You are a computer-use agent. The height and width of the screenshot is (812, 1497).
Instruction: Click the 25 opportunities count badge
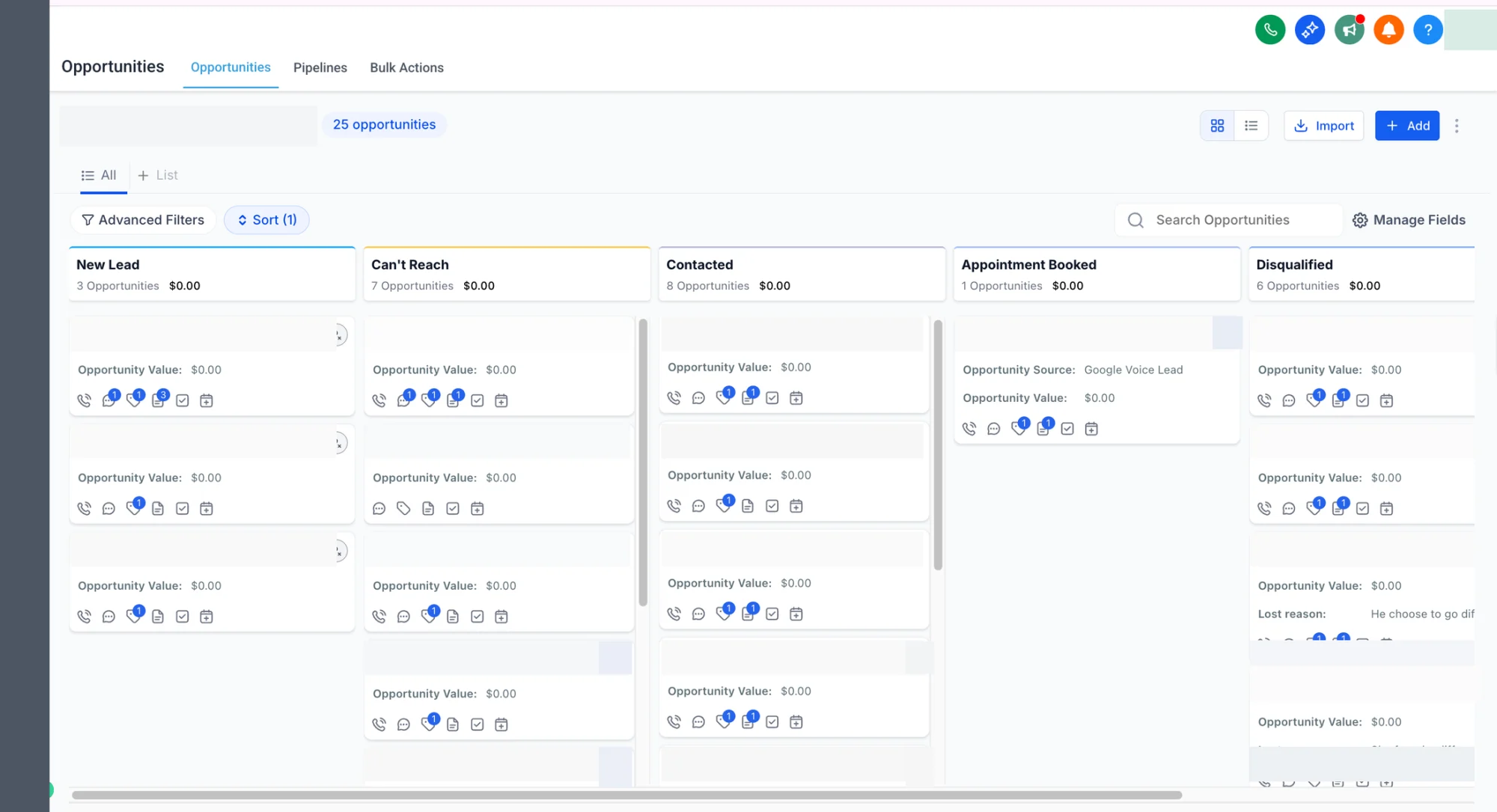click(384, 124)
